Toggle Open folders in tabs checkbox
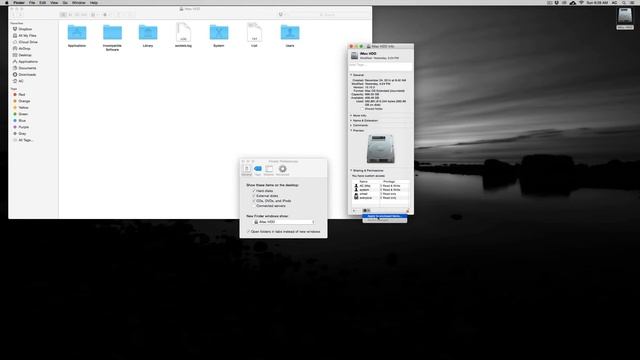 point(248,231)
